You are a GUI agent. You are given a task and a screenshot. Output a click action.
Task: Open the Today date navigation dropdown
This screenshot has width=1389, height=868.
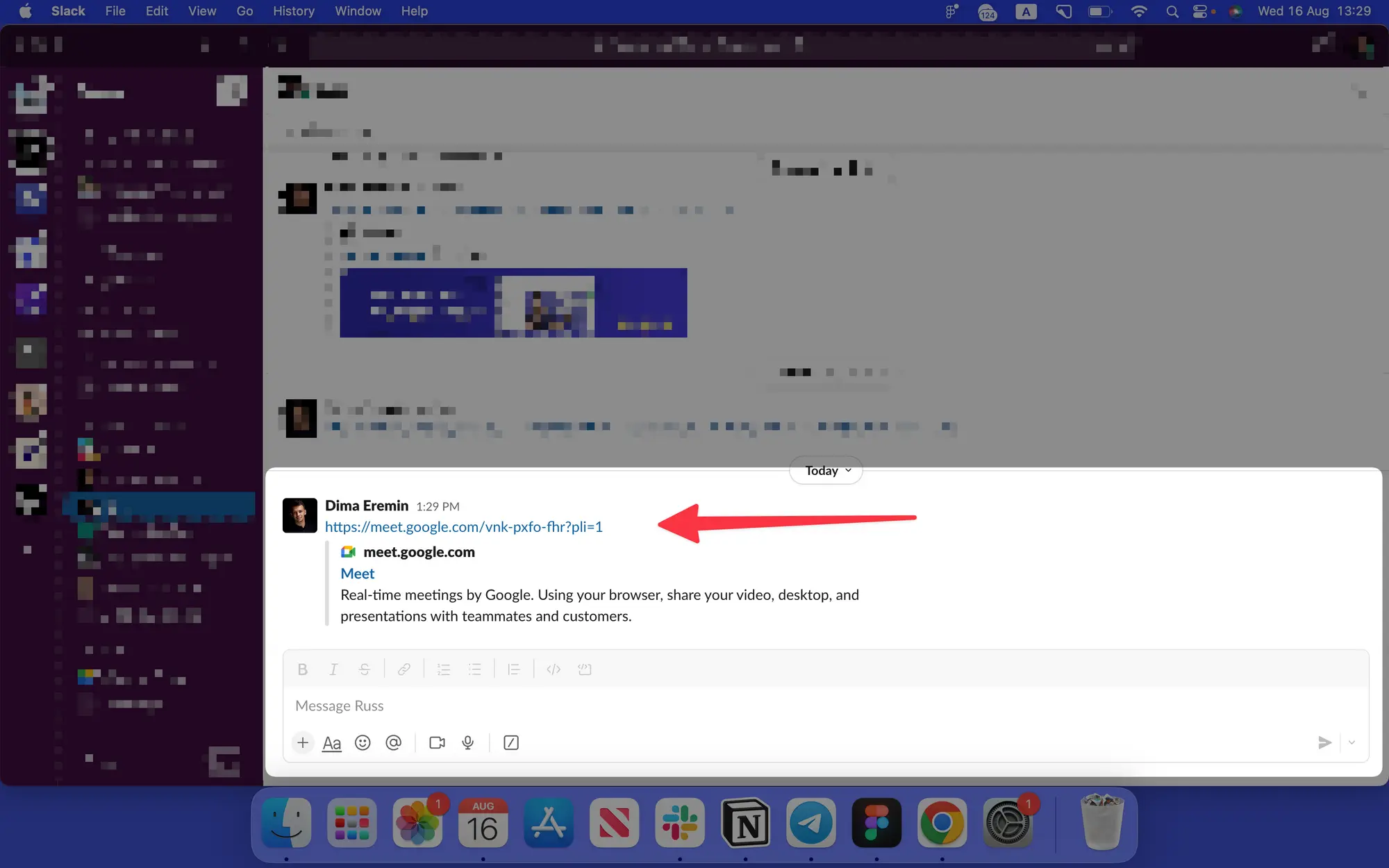[825, 470]
